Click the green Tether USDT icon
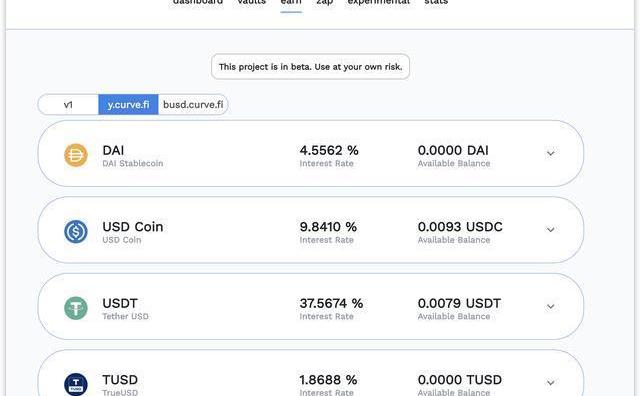This screenshot has height=396, width=640. [76, 308]
